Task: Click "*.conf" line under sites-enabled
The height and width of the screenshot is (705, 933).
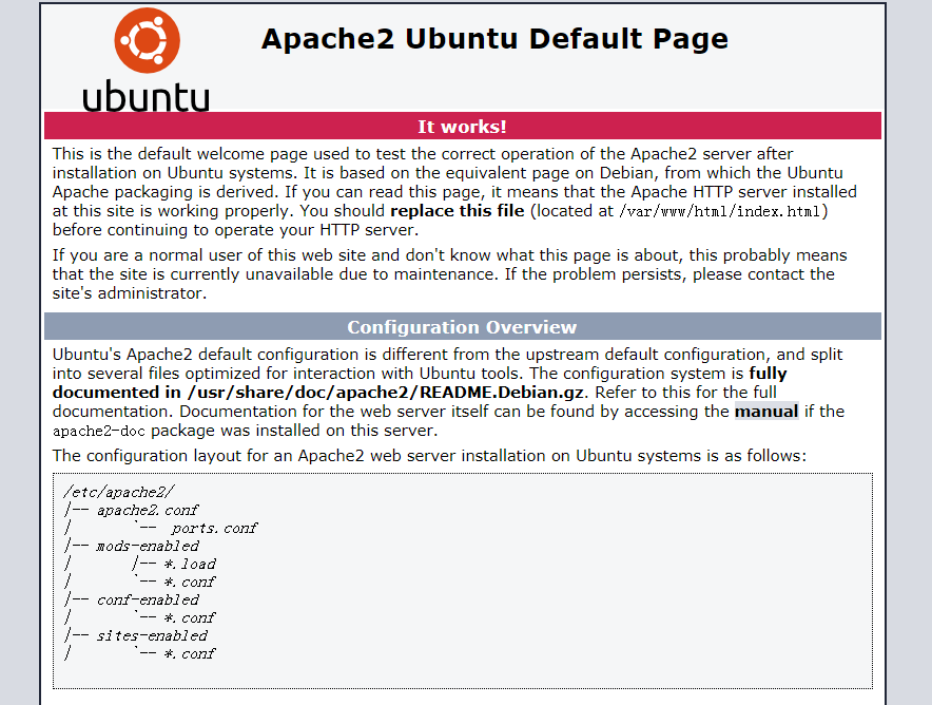Action: tap(190, 653)
